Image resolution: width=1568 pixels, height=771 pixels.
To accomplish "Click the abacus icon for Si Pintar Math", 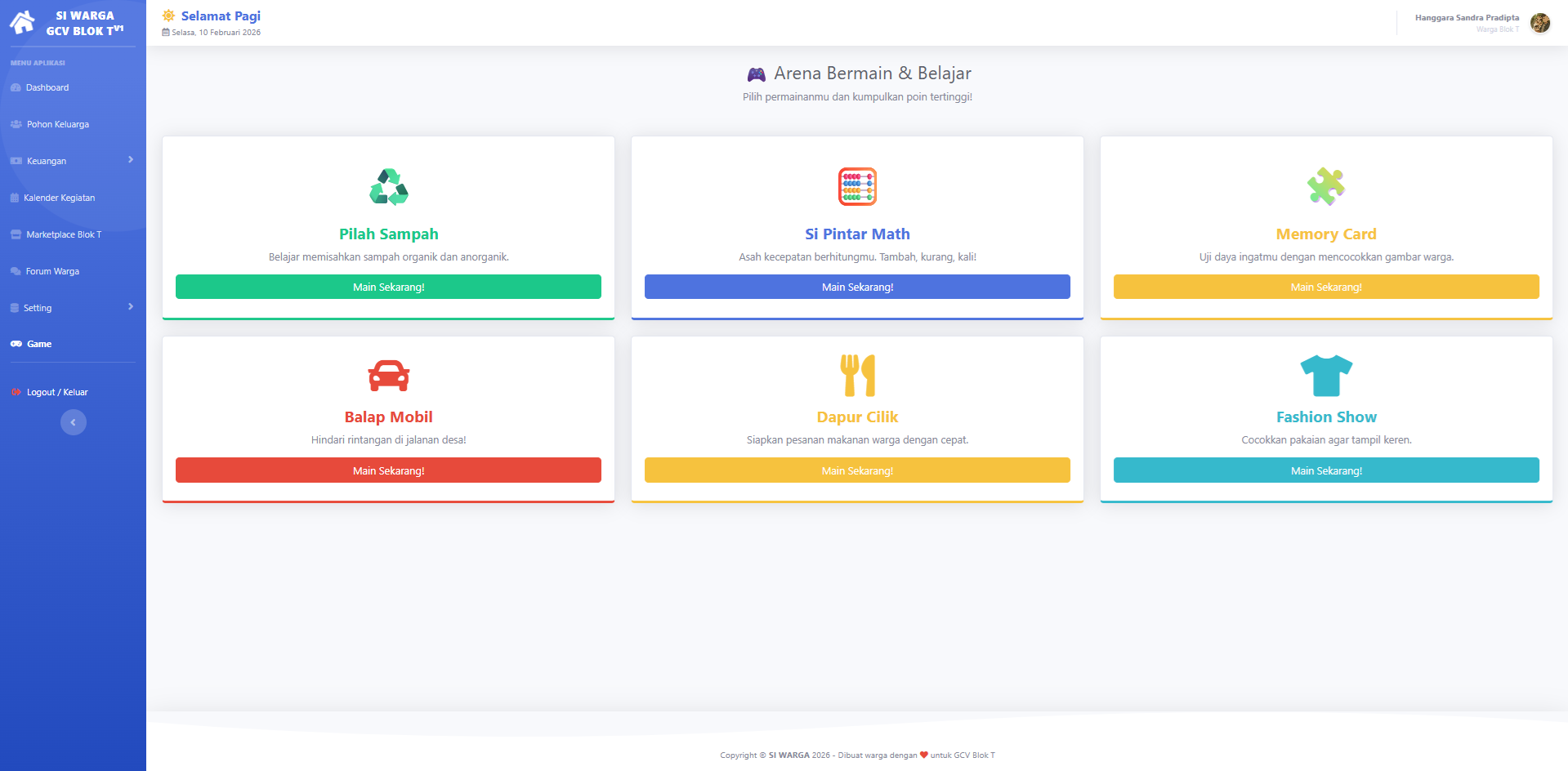I will (857, 187).
